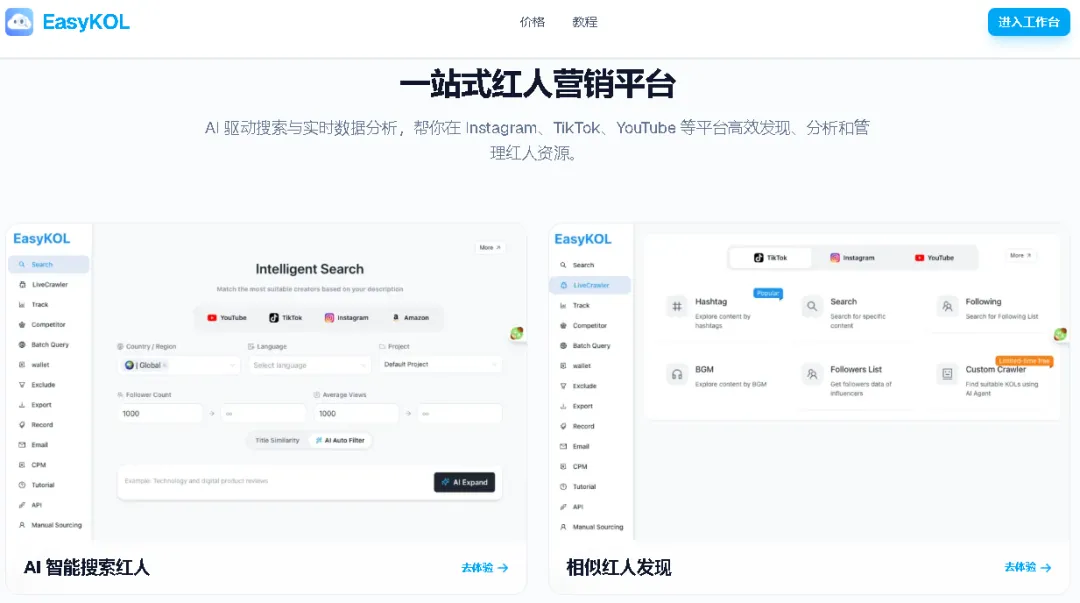Select Amazon tab in Intelligent Search card
Image resolution: width=1080 pixels, height=603 pixels.
[x=411, y=318]
